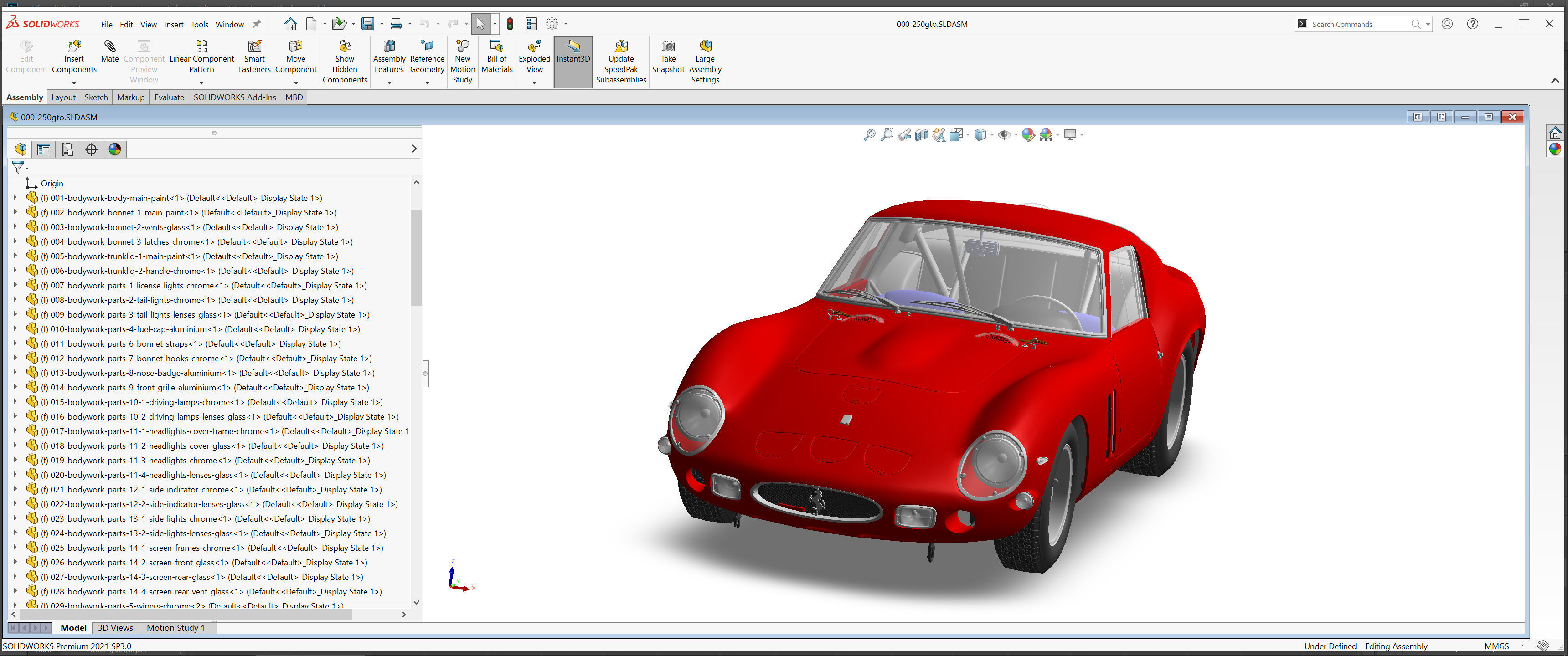Open the ConfigurationManager tab
The image size is (1568, 656).
pos(67,149)
